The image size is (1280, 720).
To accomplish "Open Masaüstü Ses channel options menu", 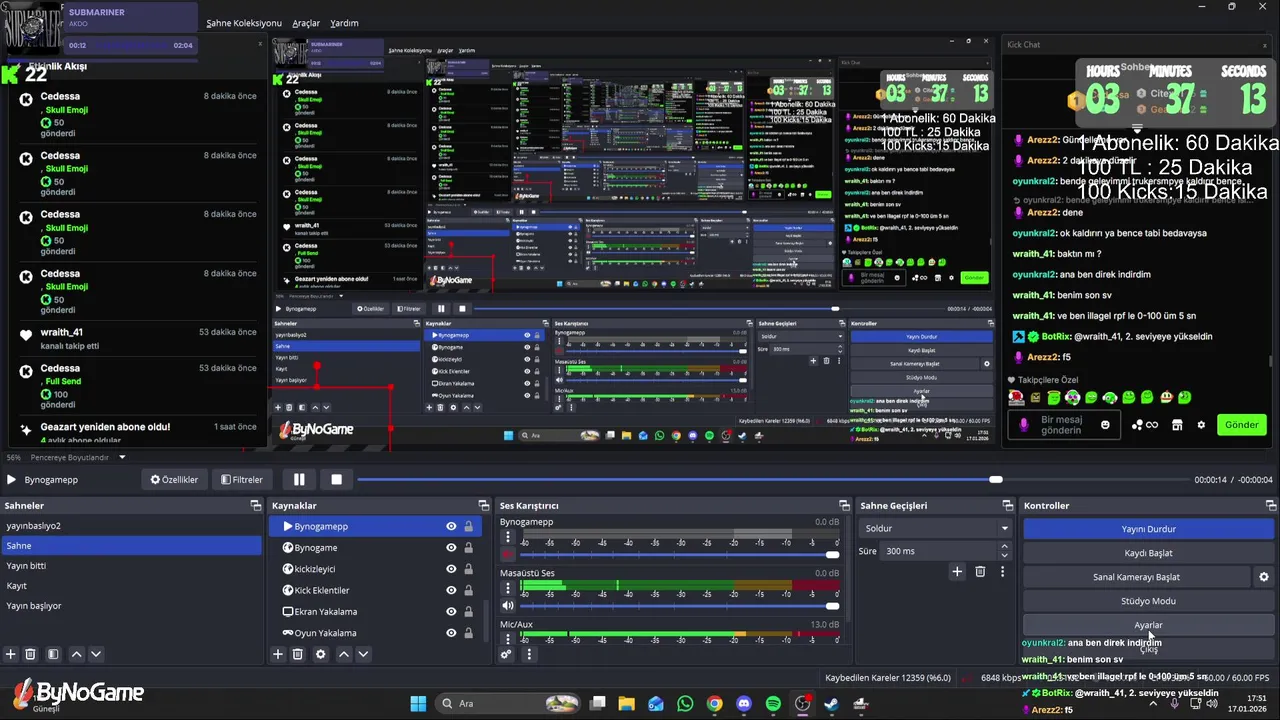I will 507,588.
